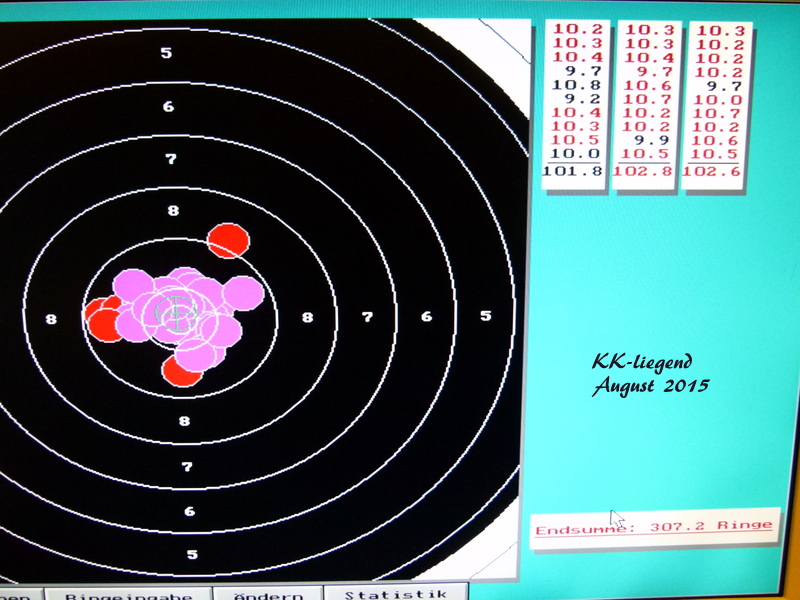Select the rightmost pink shot marker
This screenshot has width=800, height=600.
(x=243, y=293)
